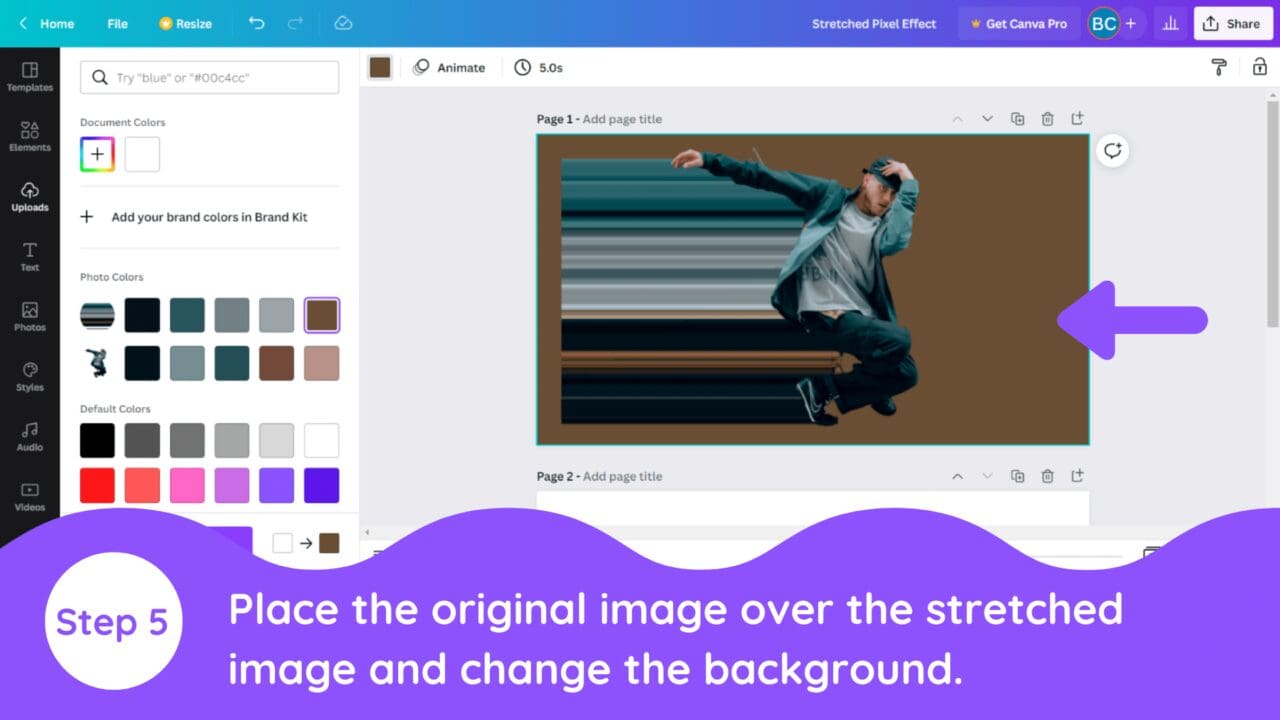The width and height of the screenshot is (1280, 720).
Task: Click the redo arrow icon
Action: coord(295,23)
